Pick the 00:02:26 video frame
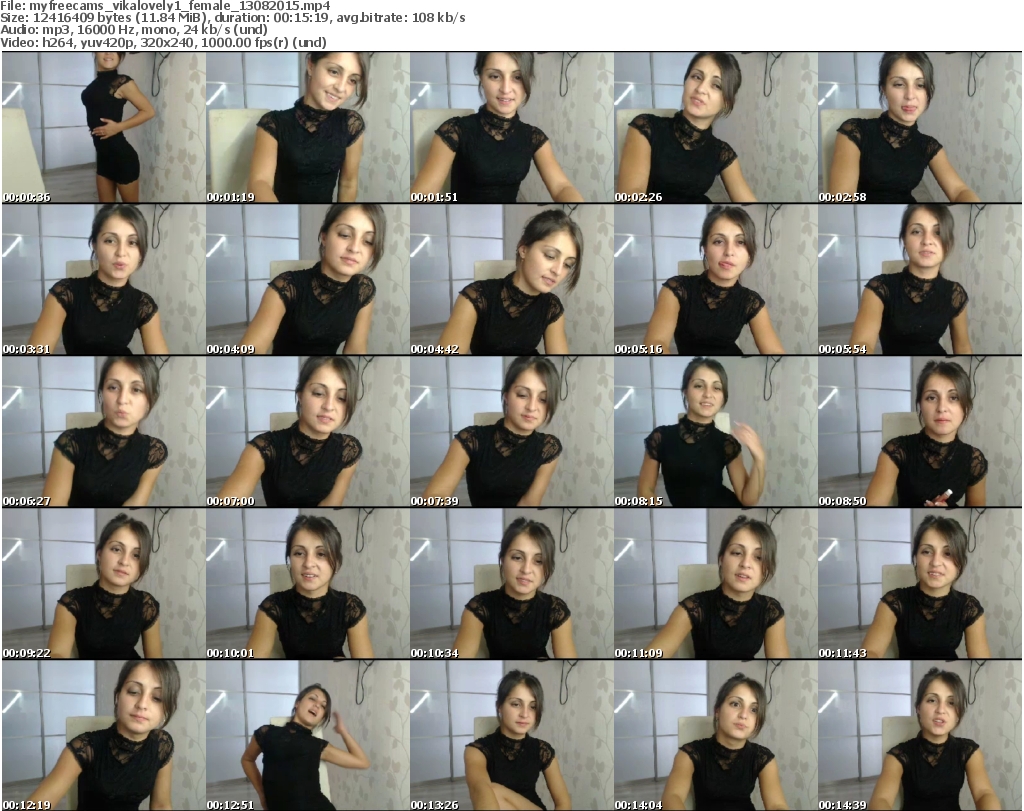The image size is (1024, 811). pos(716,127)
